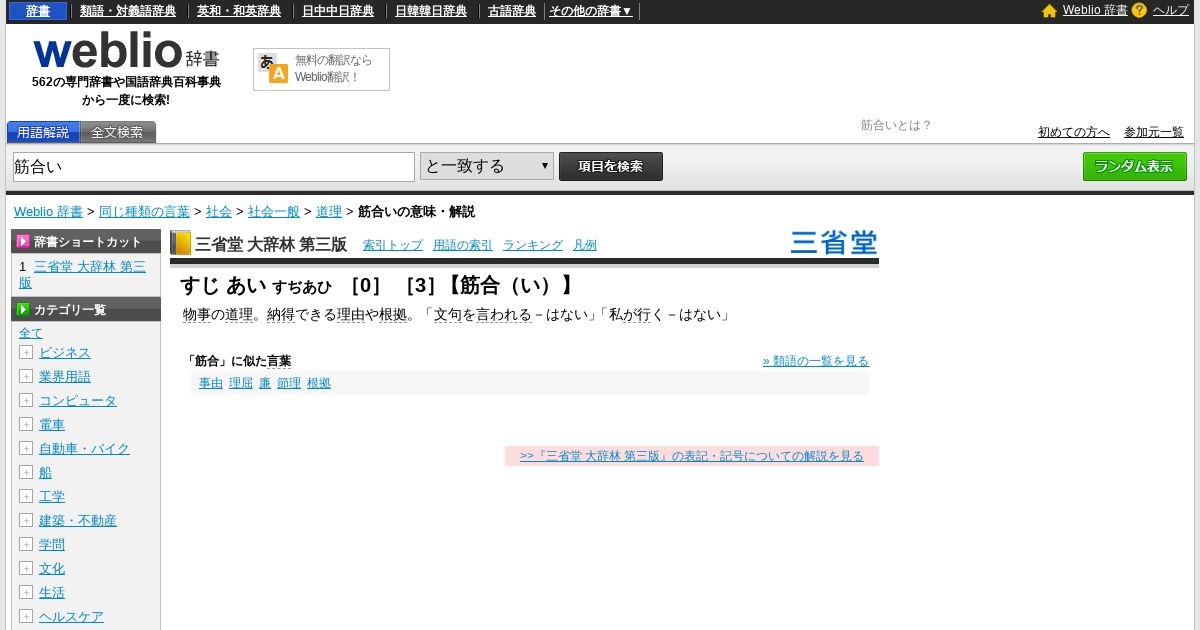This screenshot has height=630, width=1200.
Task: Open the 凡例 link
Action: coord(585,245)
